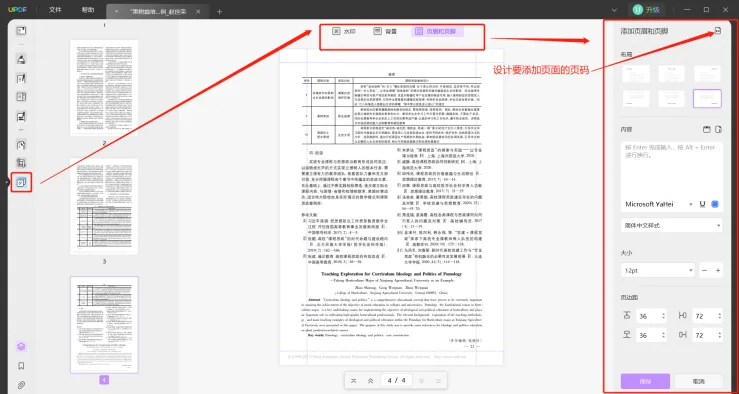Open the crop pages tool in sidebar
Viewport: 739px width, 394px height.
(x=21, y=164)
